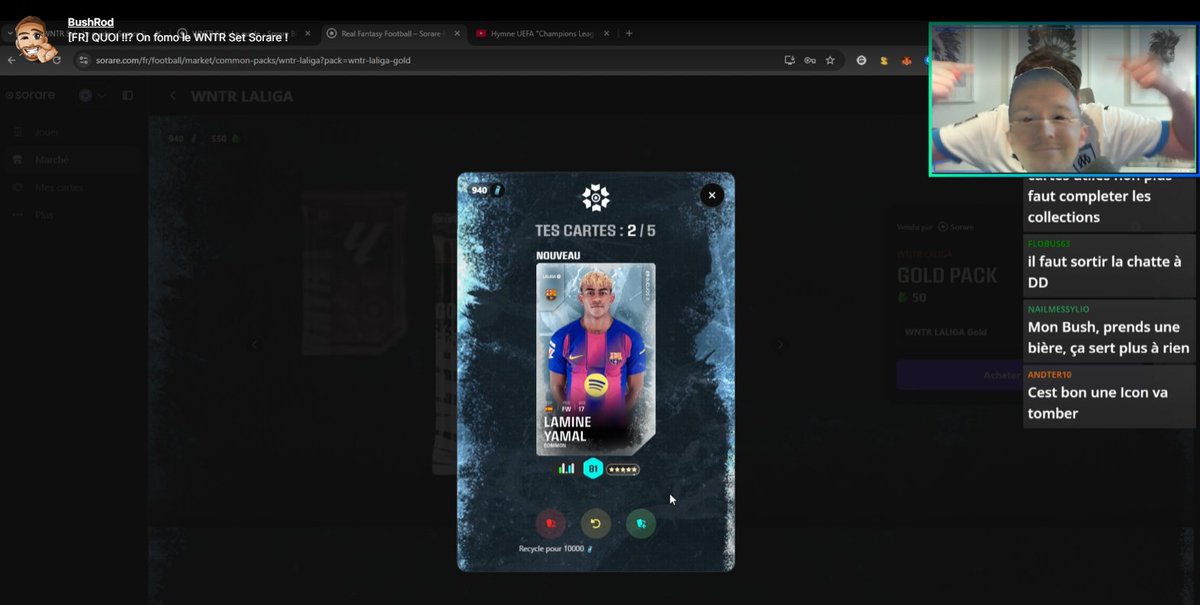This screenshot has height=605, width=1200.
Task: Bookmark page with the star icon
Action: (830, 60)
